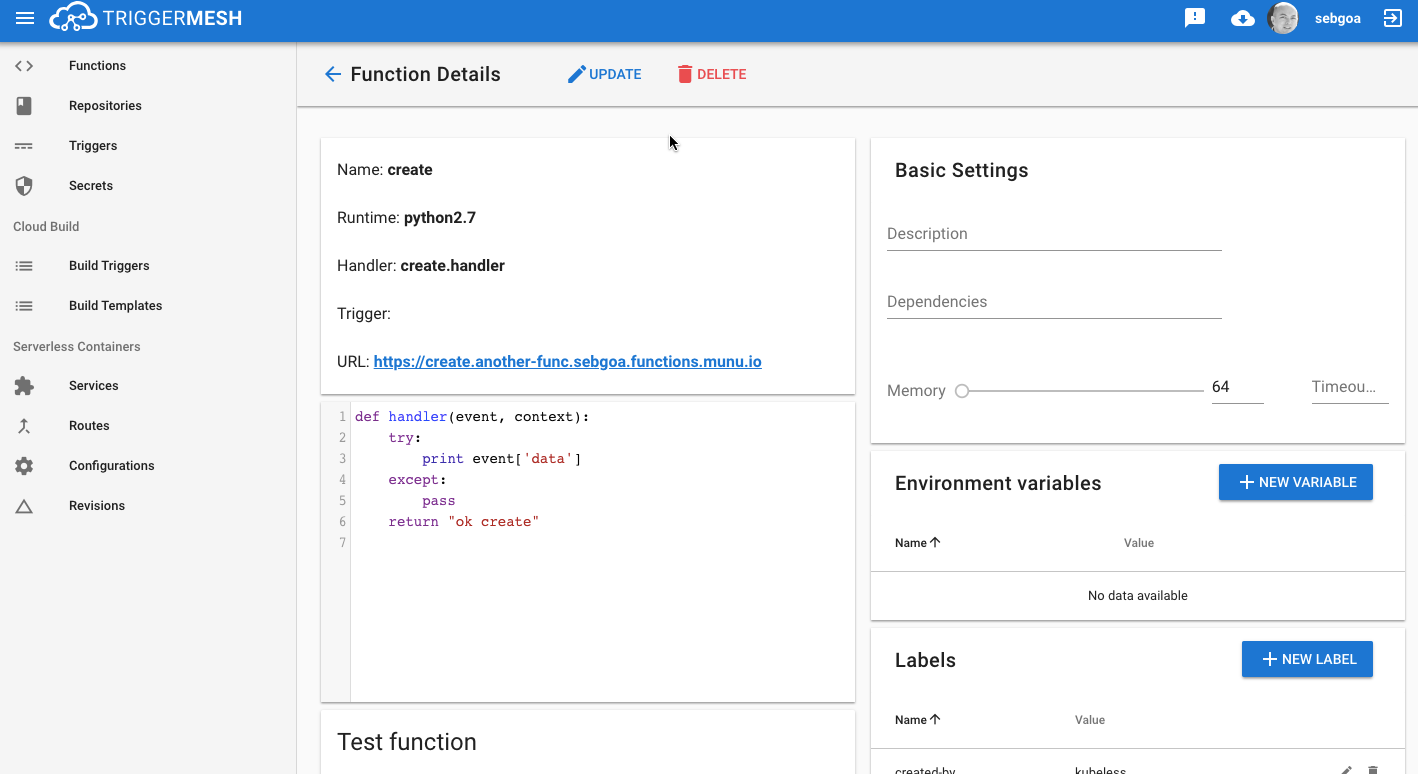Click the sebgoa username
Viewport: 1418px width, 774px height.
pyautogui.click(x=1338, y=19)
